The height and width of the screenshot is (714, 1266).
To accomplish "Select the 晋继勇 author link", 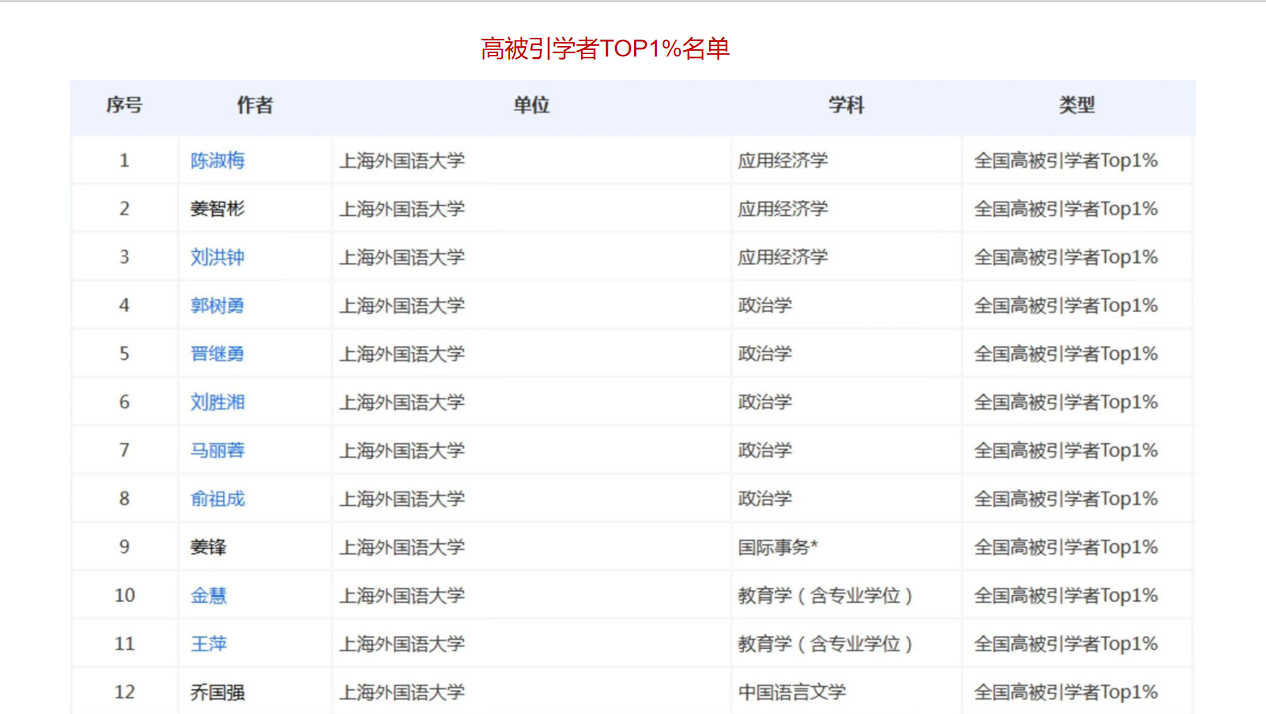I will click(217, 353).
